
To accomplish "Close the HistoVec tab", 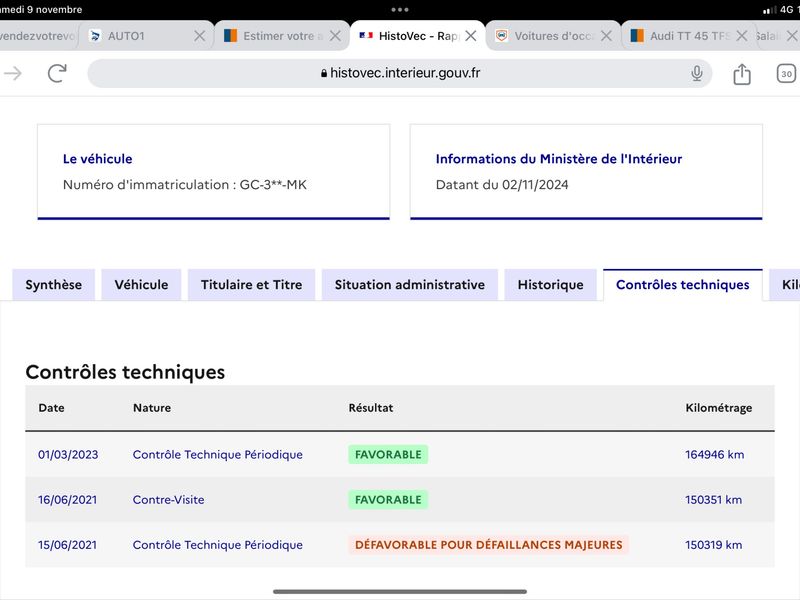I will coord(471,36).
